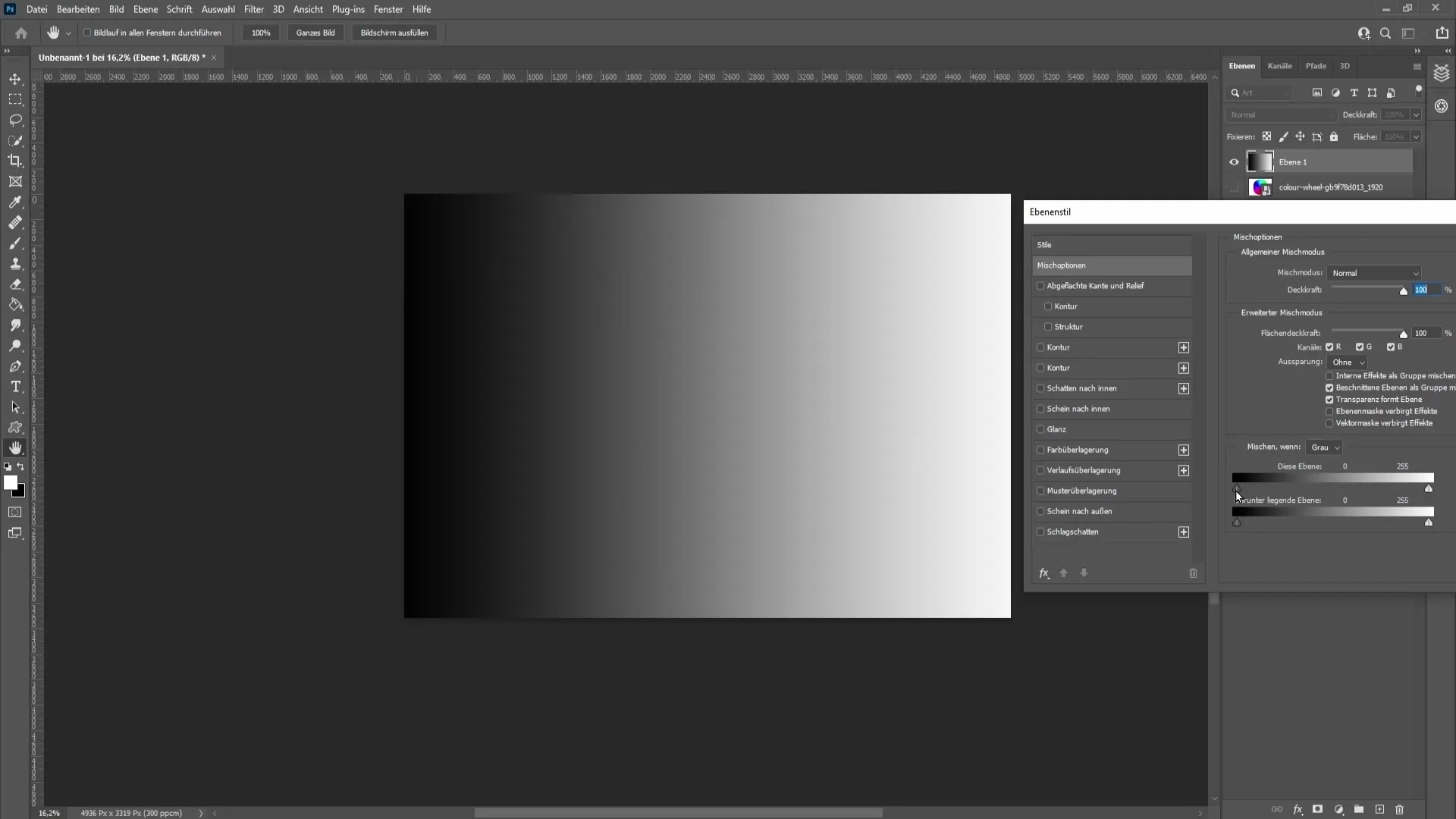The width and height of the screenshot is (1456, 819).
Task: Open Mischstil Normal dropdown
Action: pos(1376,272)
